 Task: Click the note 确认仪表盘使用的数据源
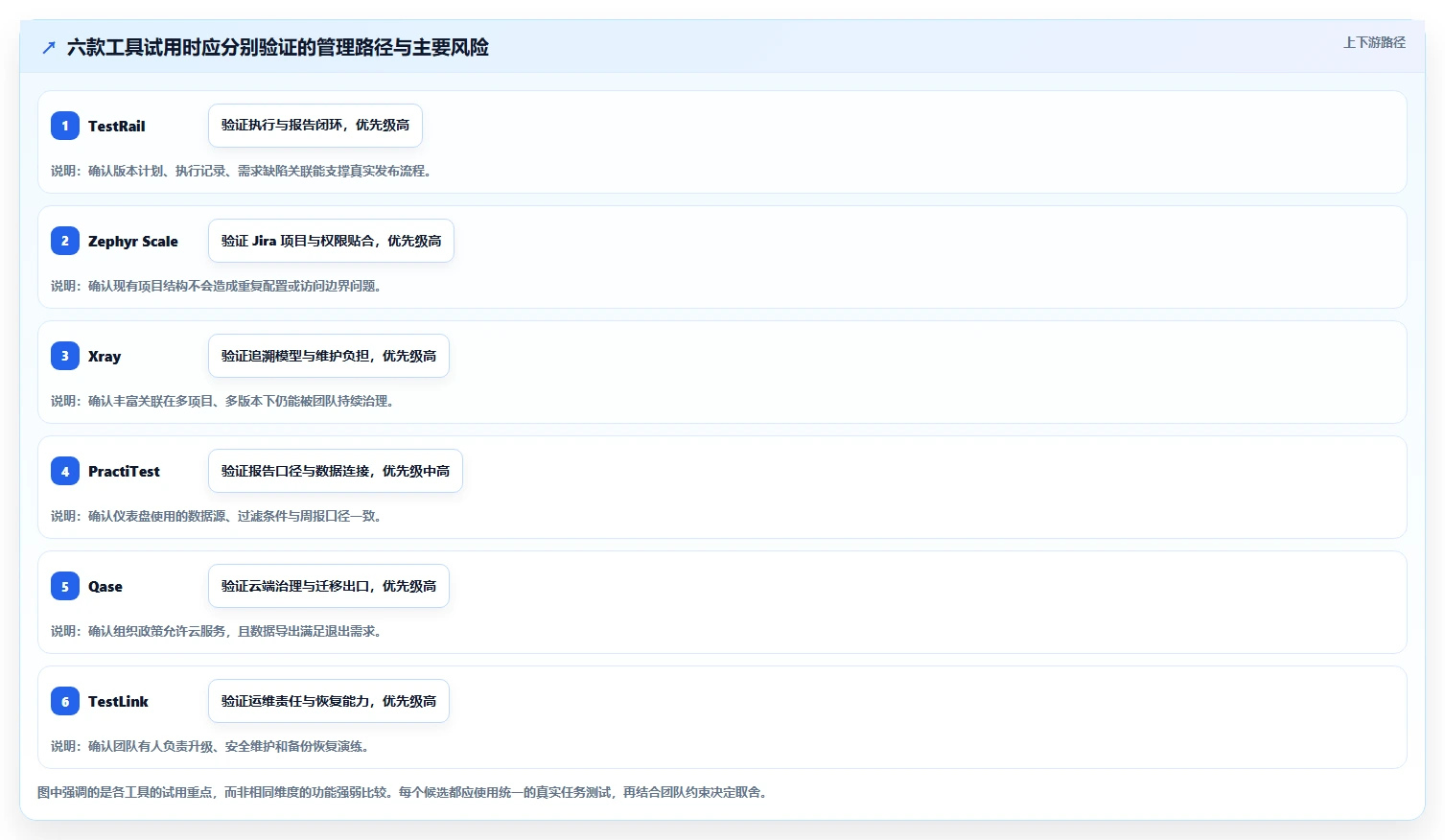click(216, 516)
